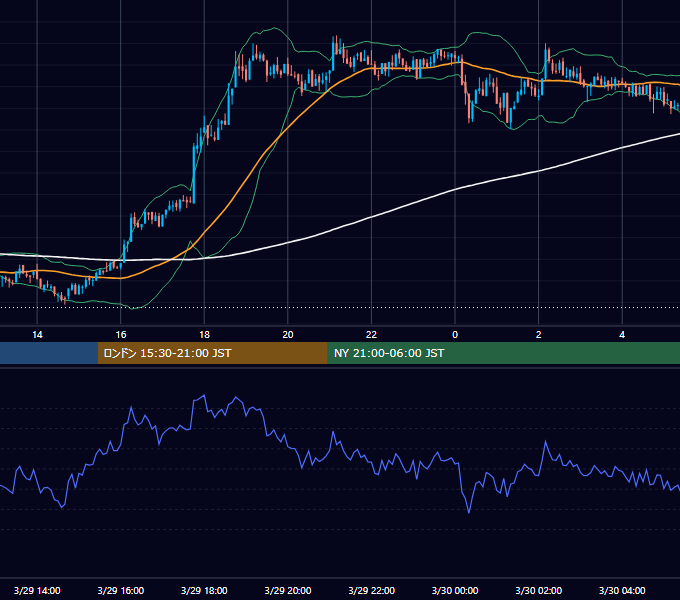The width and height of the screenshot is (680, 600).
Task: Click the 4 hour label on price chart axis
Action: (x=622, y=335)
